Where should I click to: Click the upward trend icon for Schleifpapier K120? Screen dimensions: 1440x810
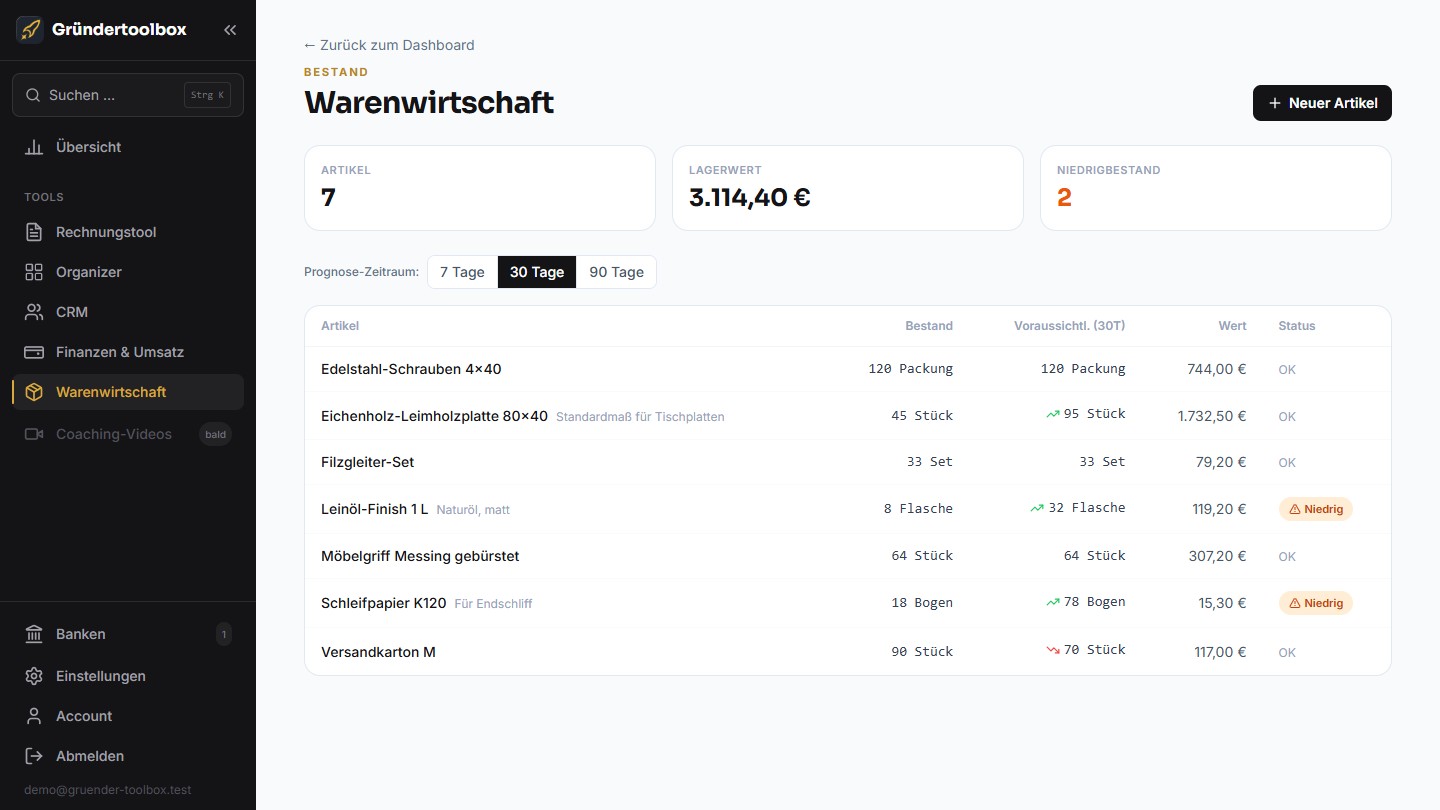coord(1053,602)
